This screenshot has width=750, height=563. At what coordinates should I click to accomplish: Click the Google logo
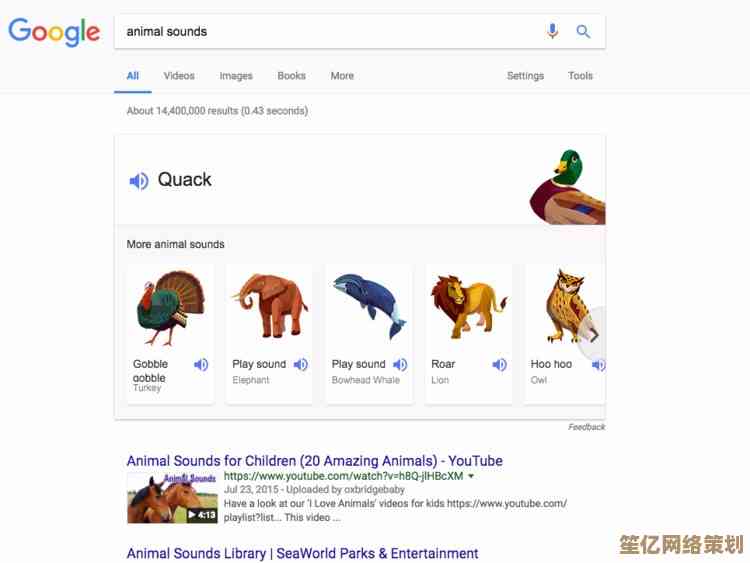pos(54,31)
